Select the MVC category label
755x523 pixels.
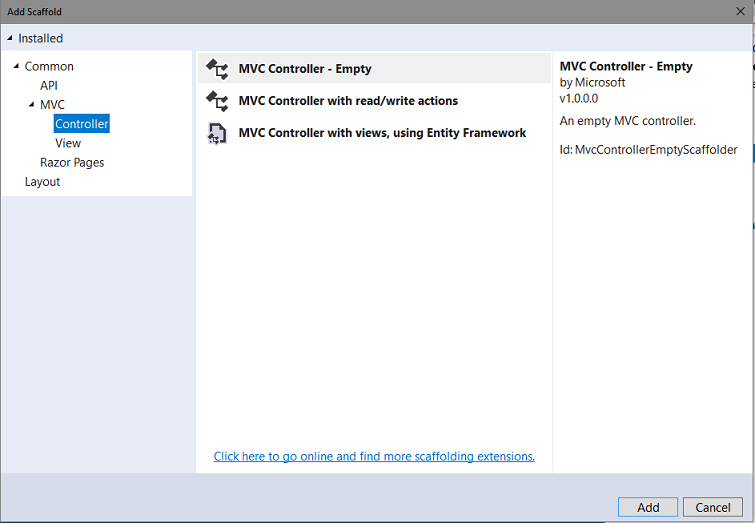52,105
